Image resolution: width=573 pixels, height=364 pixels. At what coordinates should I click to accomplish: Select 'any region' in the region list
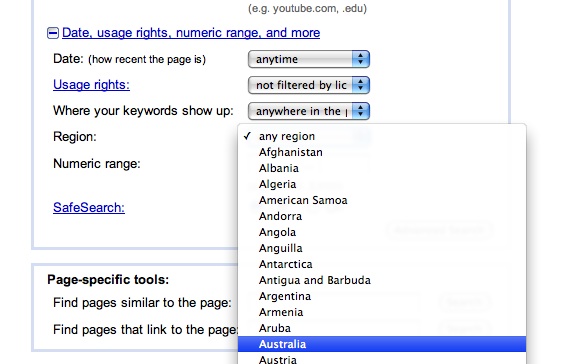[x=382, y=136]
